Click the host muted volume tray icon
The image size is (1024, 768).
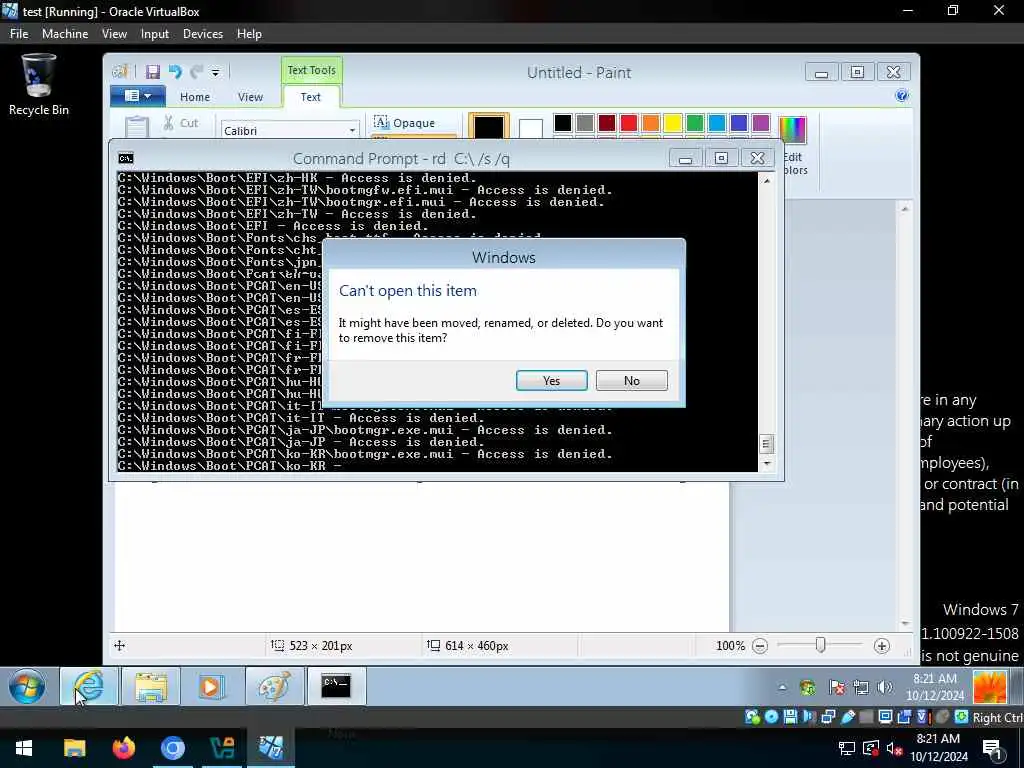coord(894,748)
